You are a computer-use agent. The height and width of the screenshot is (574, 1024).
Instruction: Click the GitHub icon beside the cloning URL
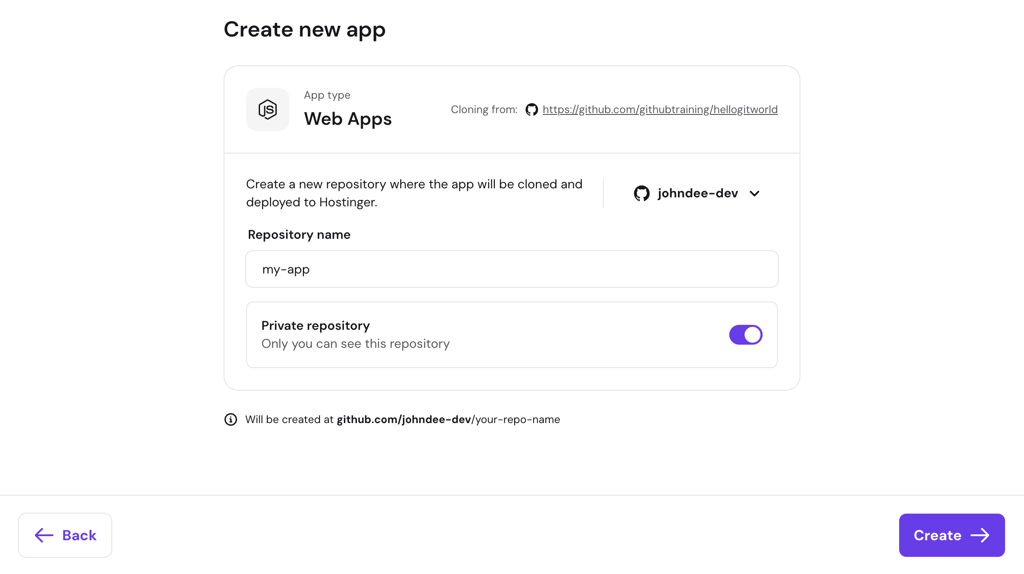(x=532, y=110)
